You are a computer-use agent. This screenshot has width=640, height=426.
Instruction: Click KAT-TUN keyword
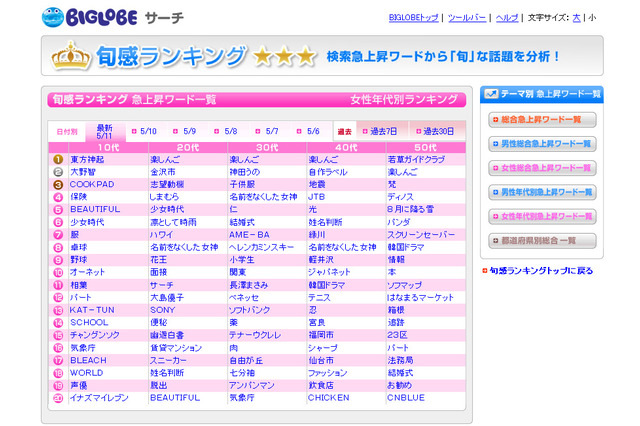[92, 310]
